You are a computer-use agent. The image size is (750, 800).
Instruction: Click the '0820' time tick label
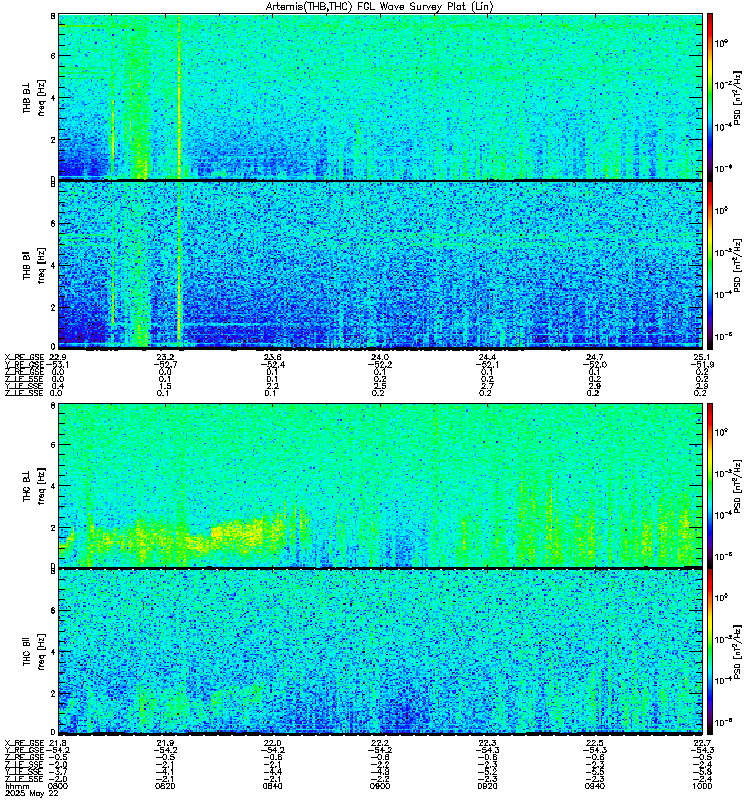tap(165, 786)
